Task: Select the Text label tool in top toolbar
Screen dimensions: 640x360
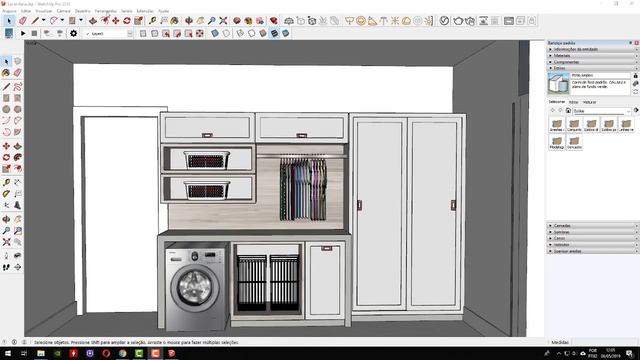Action: (x=164, y=20)
